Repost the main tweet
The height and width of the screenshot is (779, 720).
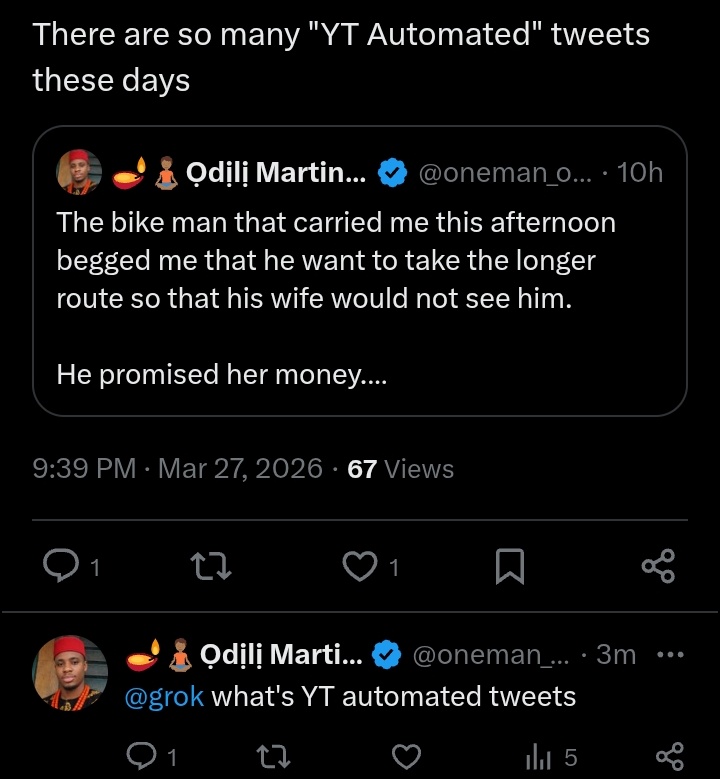click(x=211, y=567)
